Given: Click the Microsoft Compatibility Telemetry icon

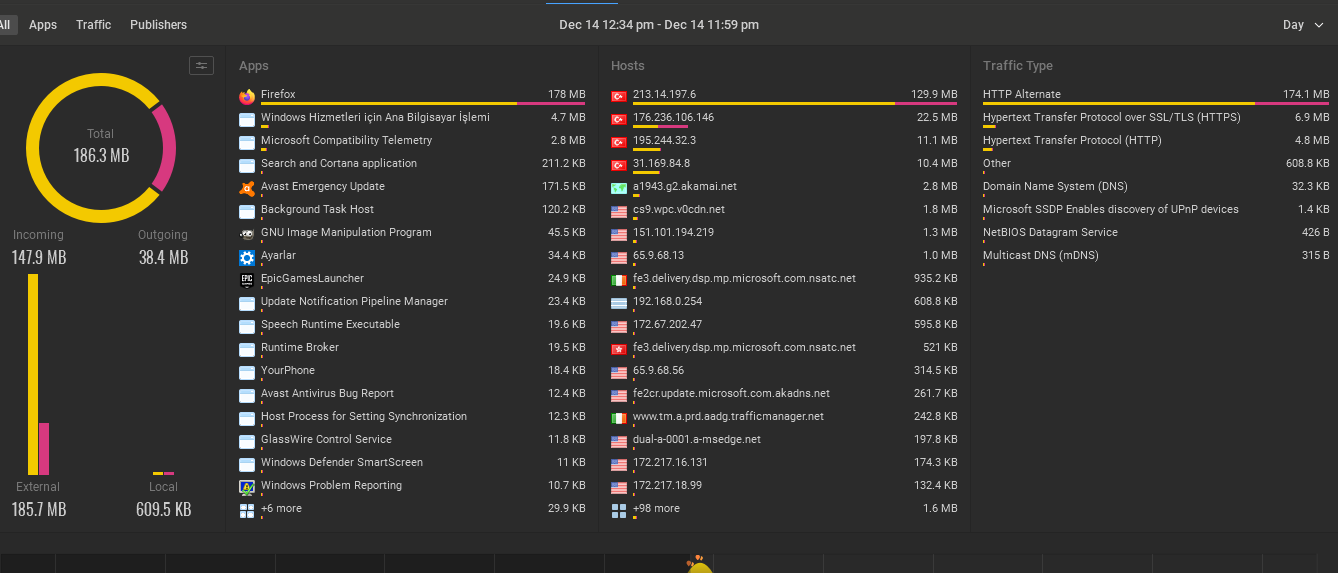Looking at the screenshot, I should 247,142.
